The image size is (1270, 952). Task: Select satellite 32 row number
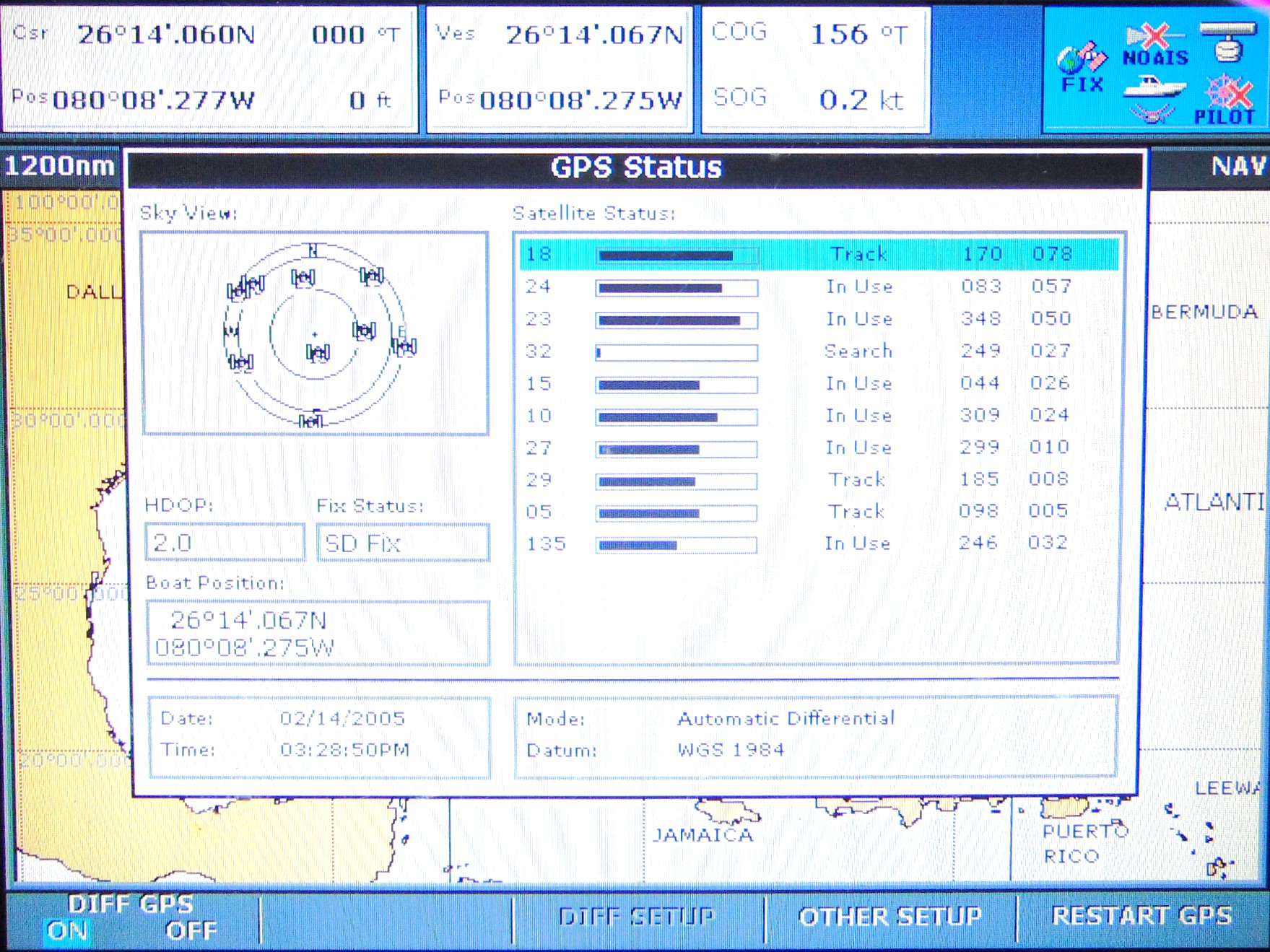[x=538, y=351]
